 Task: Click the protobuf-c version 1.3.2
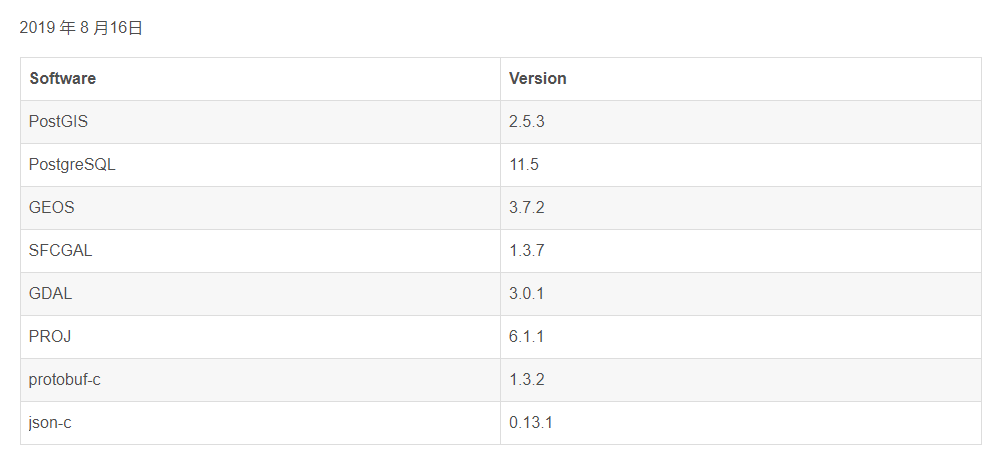(x=526, y=379)
